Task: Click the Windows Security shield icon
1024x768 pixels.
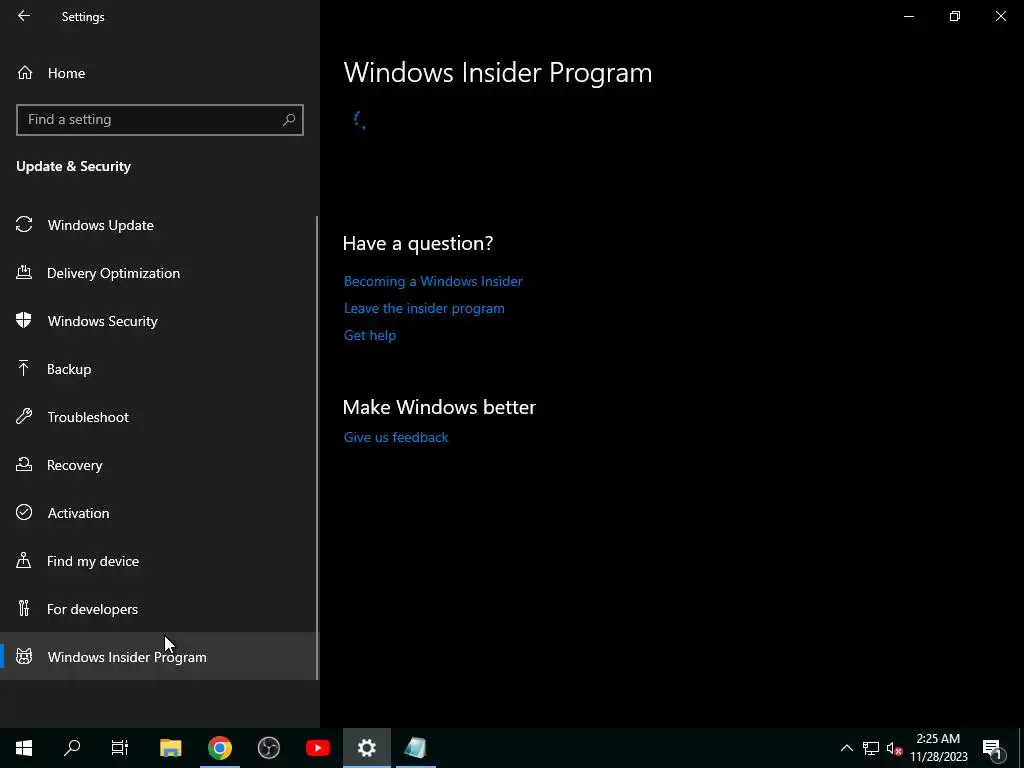Action: click(x=24, y=320)
